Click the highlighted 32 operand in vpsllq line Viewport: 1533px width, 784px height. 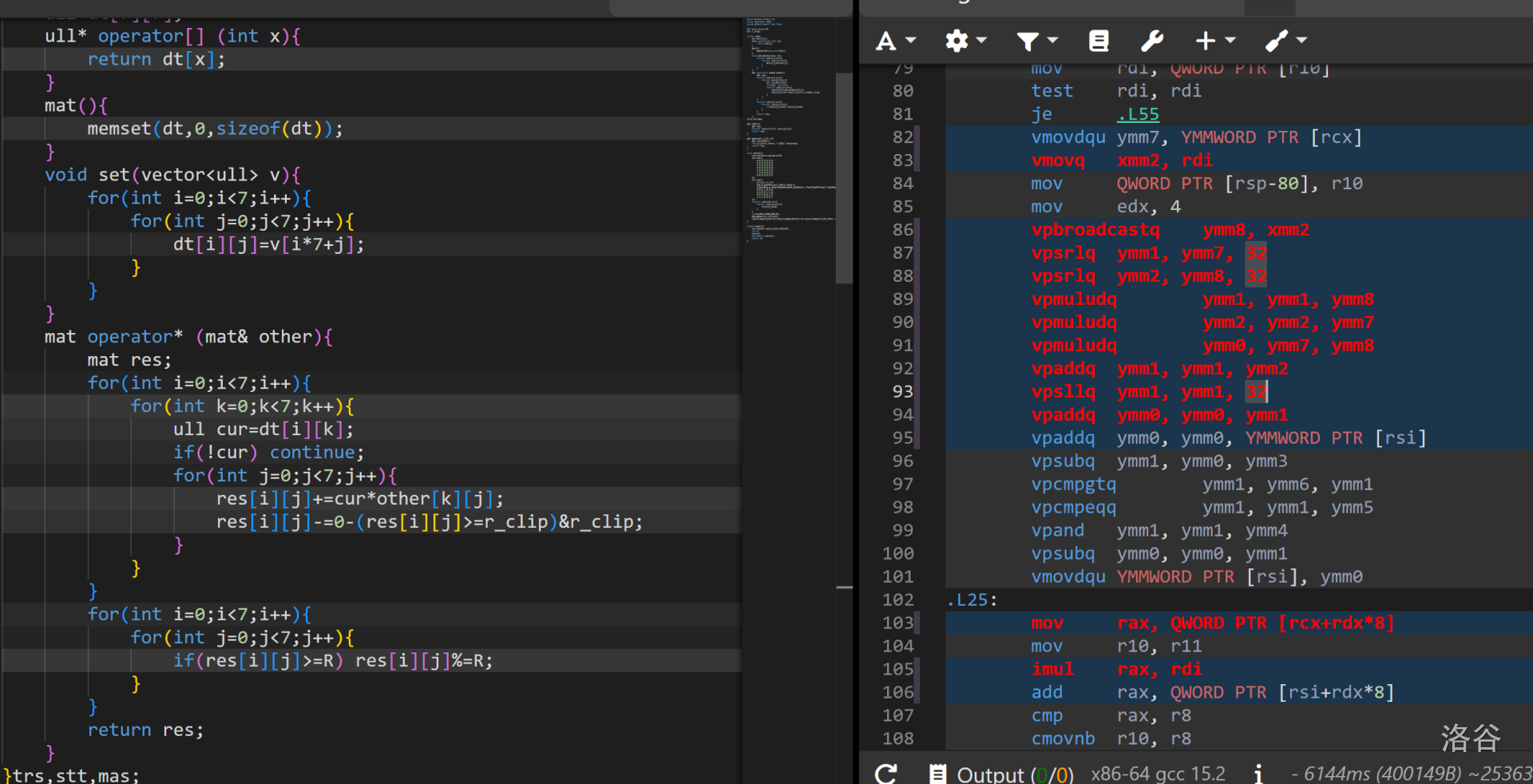click(1256, 392)
